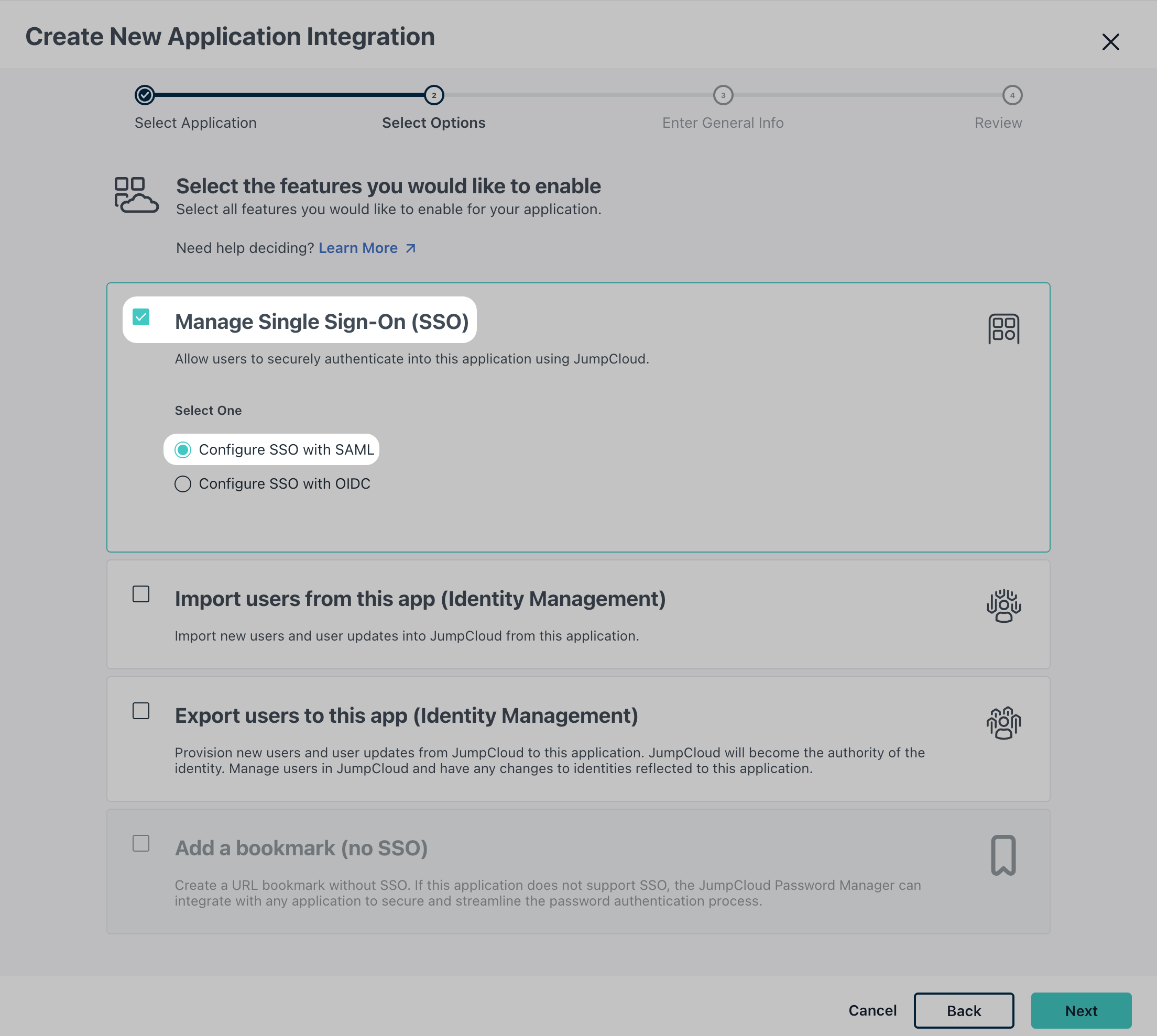This screenshot has height=1036, width=1157.
Task: Click the Manage Single Sign-On (SSO) heading
Action: [322, 322]
